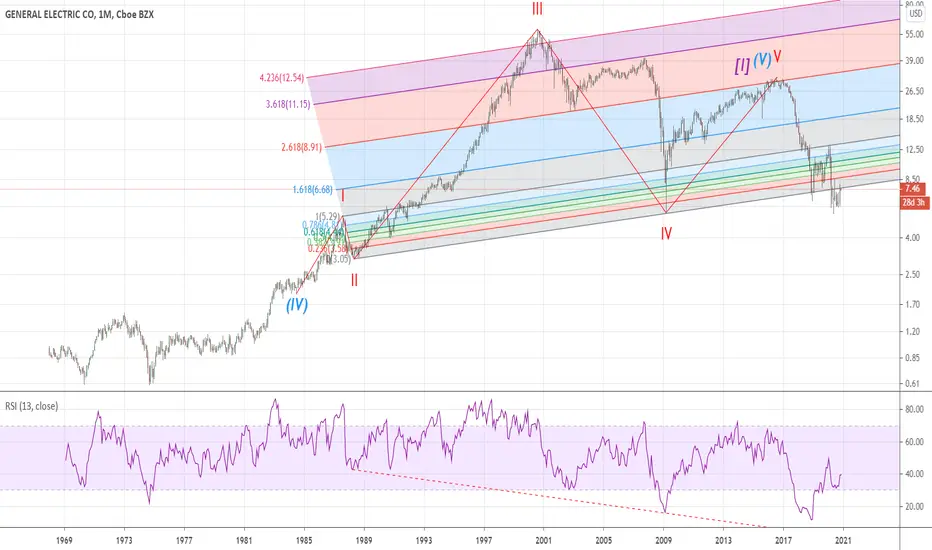This screenshot has height=550, width=932.
Task: Click the 1977 date on time axis
Action: point(184,540)
